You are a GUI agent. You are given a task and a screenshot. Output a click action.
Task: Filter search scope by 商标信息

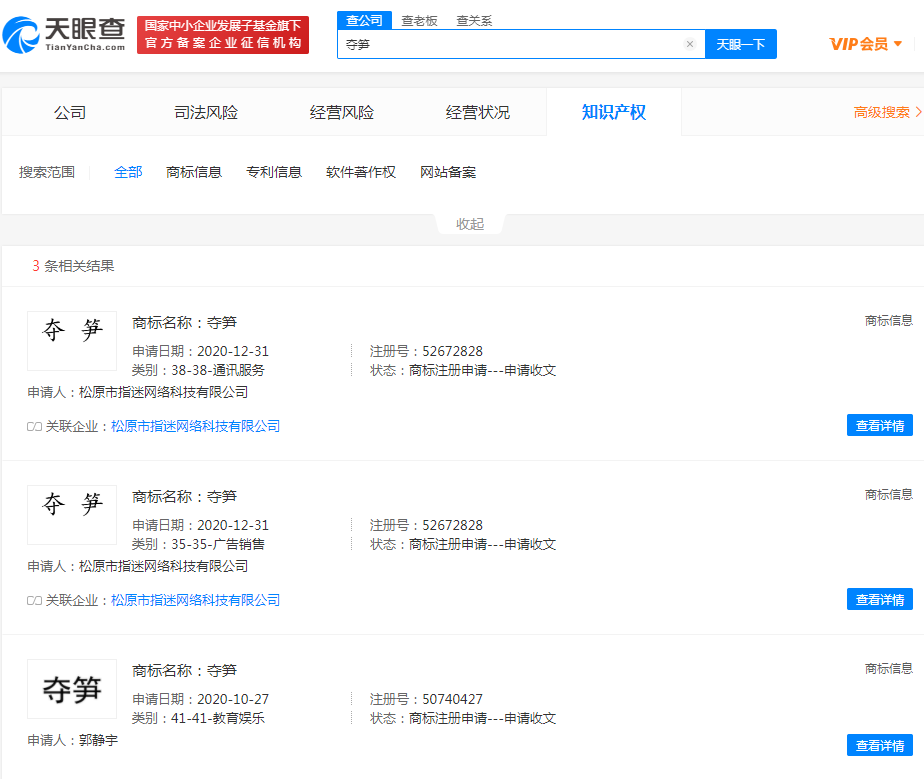tap(194, 172)
